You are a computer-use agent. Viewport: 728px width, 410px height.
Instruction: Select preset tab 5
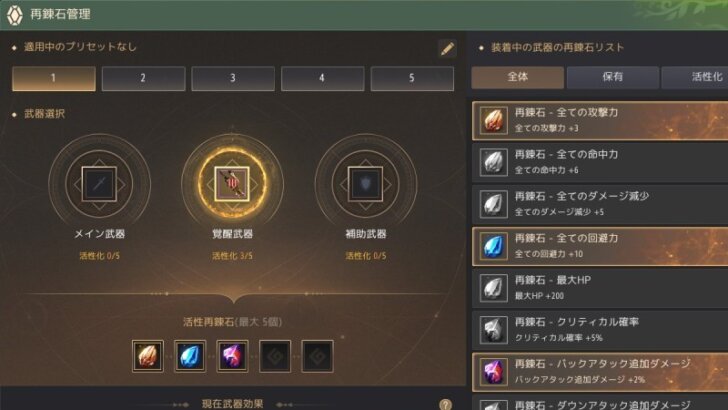click(x=412, y=78)
